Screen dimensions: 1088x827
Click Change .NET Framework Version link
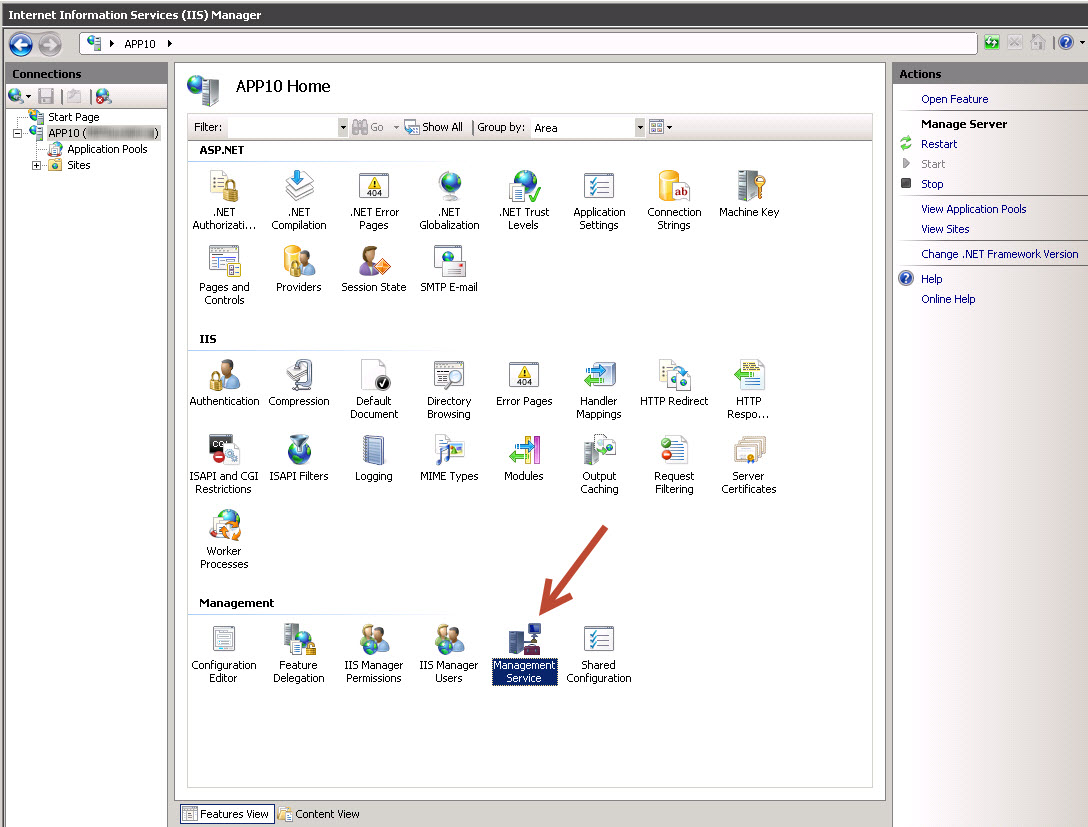[999, 255]
